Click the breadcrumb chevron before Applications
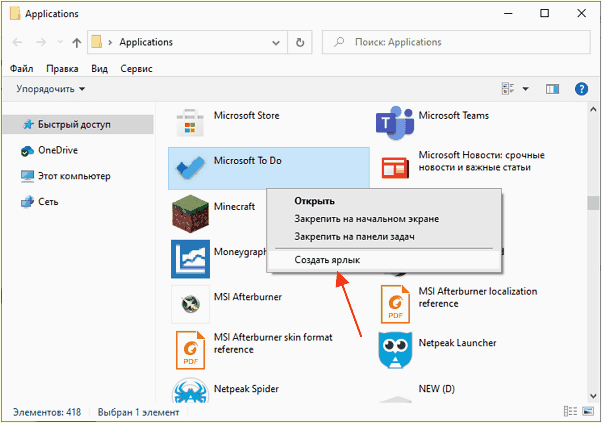602x423 pixels. tap(110, 42)
